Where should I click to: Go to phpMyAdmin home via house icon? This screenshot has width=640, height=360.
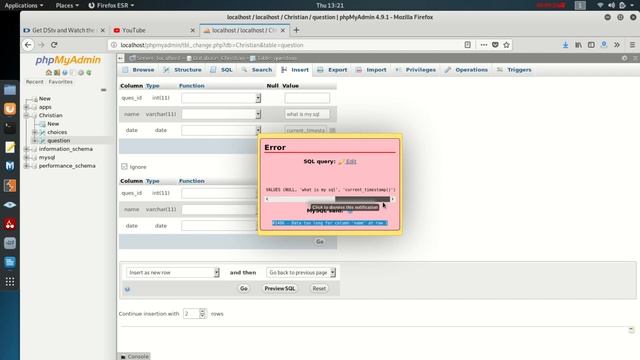(49, 73)
